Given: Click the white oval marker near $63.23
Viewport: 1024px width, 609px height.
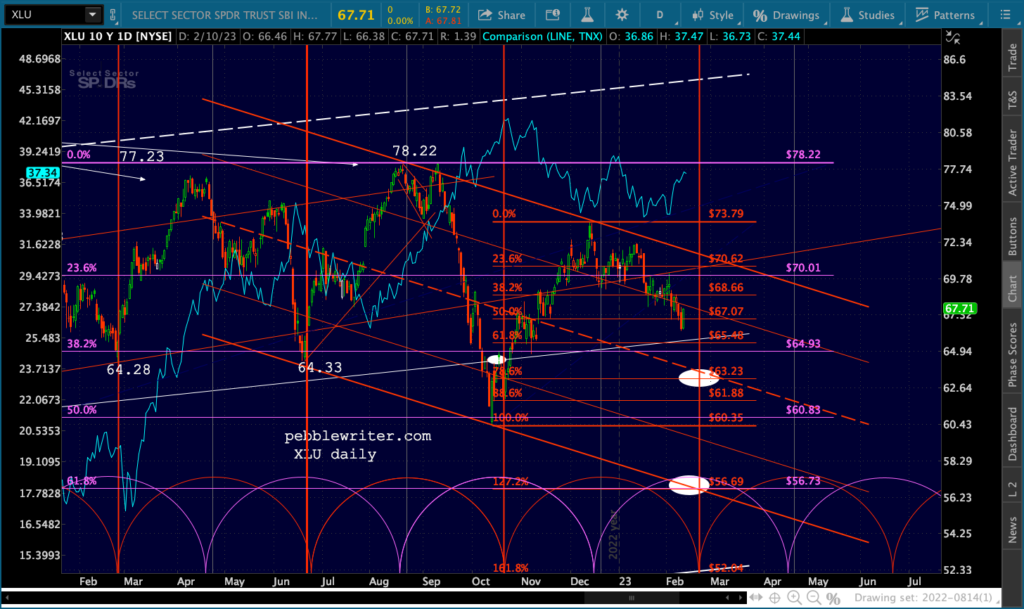Looking at the screenshot, I should coord(698,377).
